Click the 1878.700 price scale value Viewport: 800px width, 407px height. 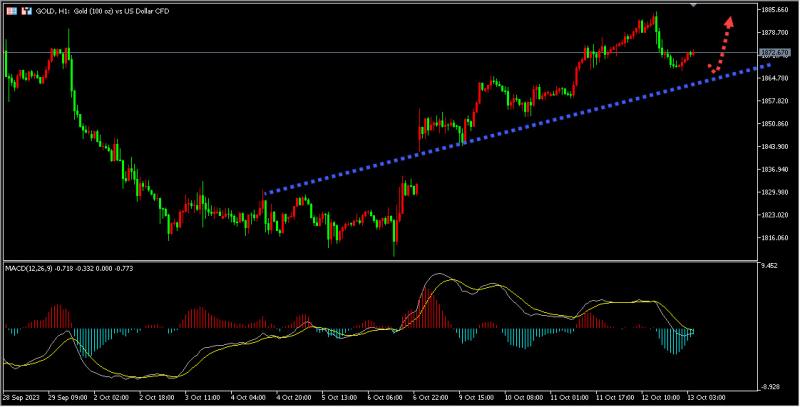(776, 32)
